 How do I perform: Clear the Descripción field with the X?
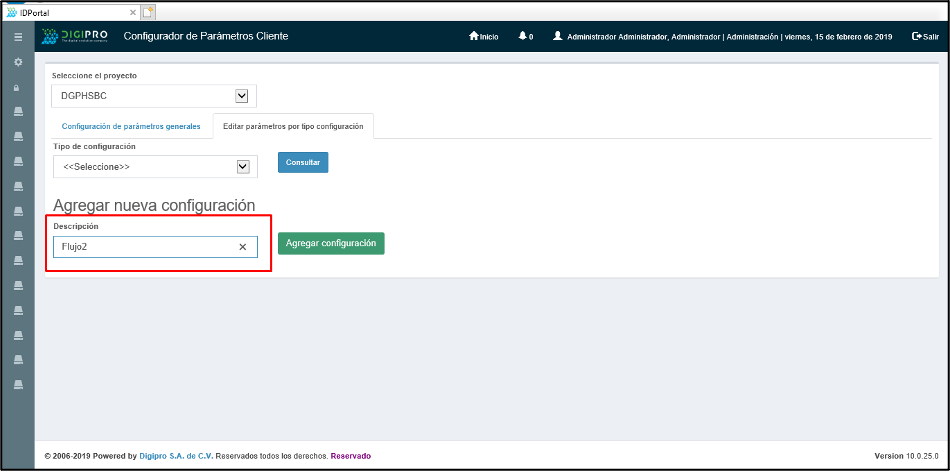point(242,247)
